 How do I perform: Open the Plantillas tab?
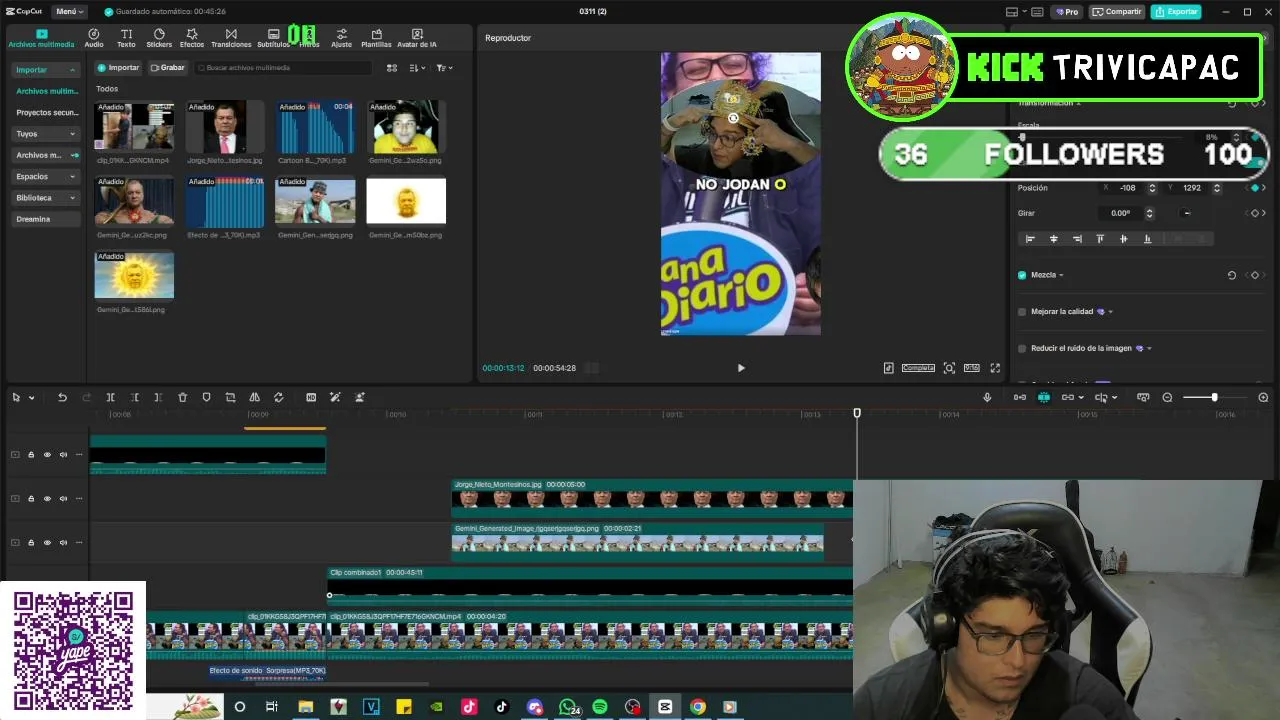[x=376, y=38]
